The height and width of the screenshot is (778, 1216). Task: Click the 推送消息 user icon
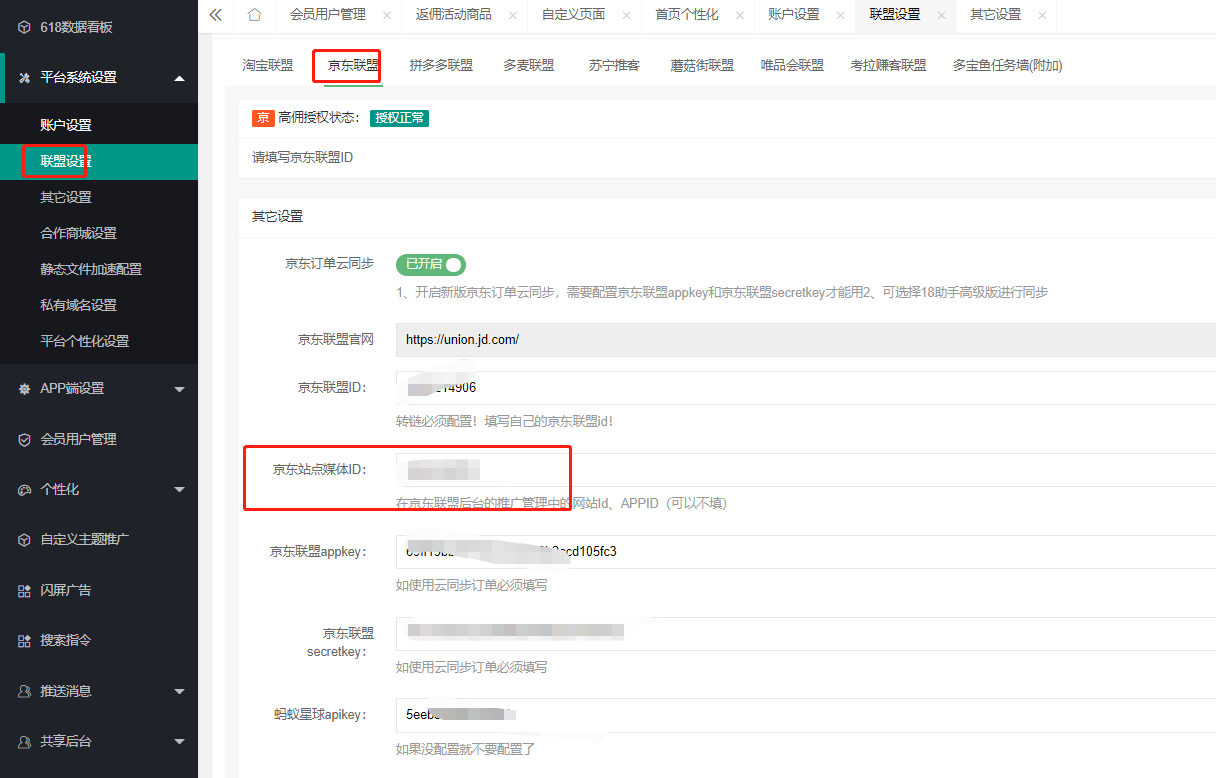point(25,691)
